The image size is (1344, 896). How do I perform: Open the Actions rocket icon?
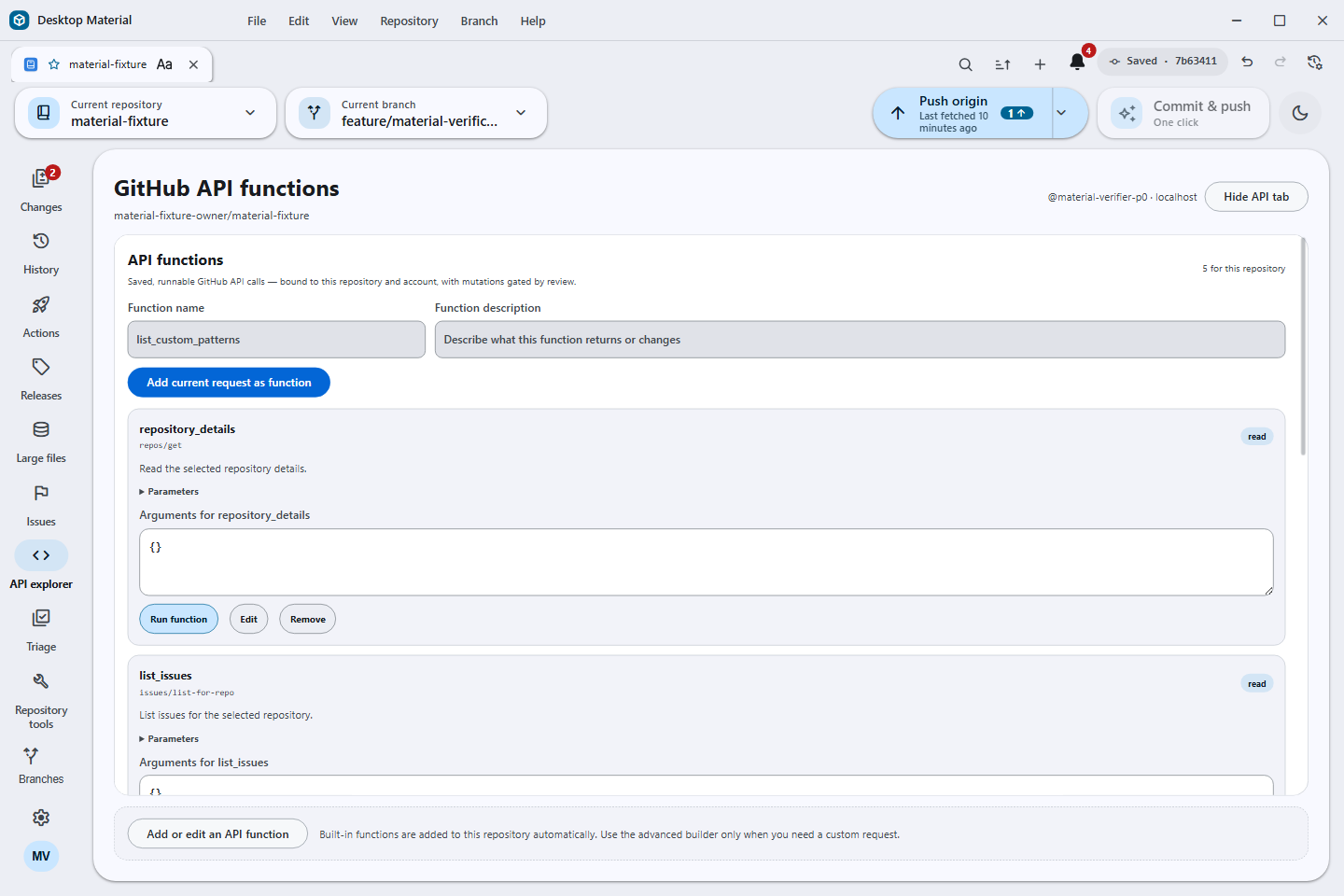41,305
